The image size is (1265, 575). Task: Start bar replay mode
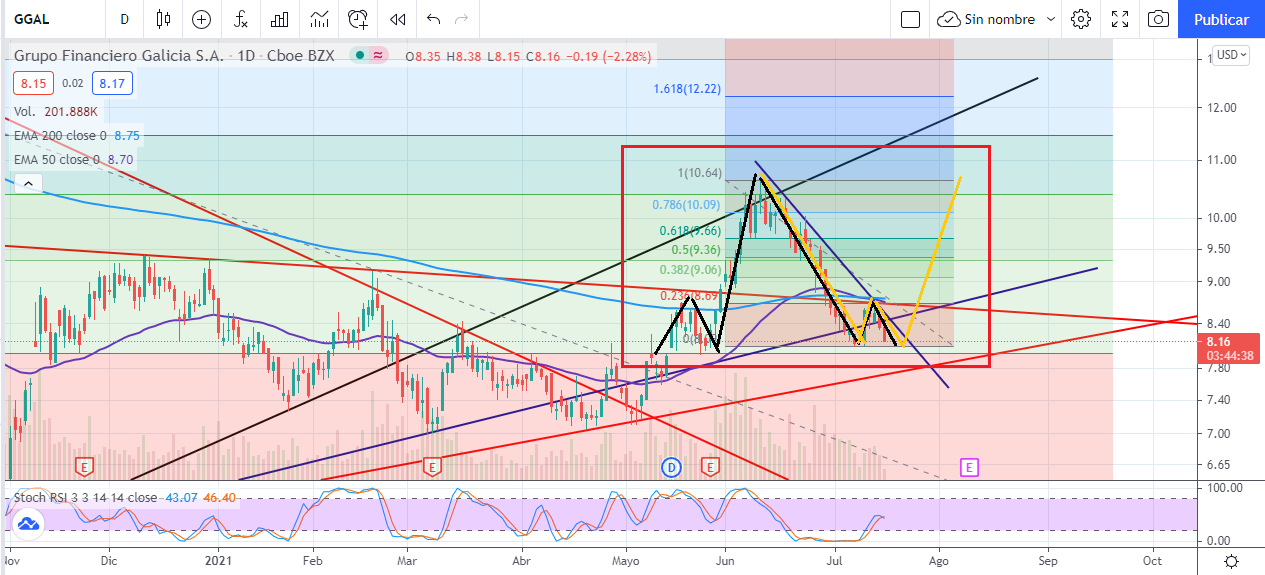(x=397, y=19)
